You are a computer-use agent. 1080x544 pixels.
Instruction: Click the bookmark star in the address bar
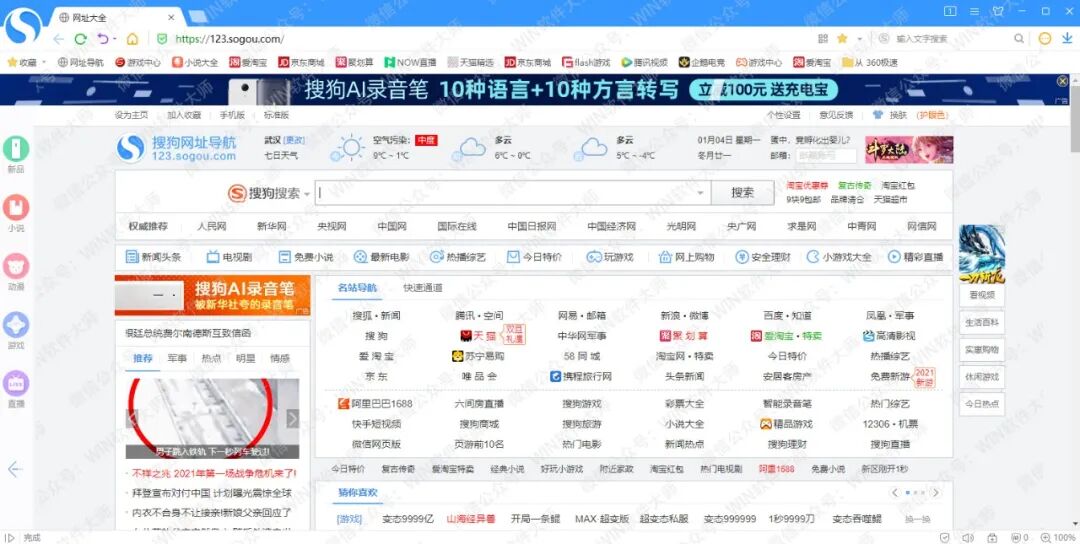(842, 39)
